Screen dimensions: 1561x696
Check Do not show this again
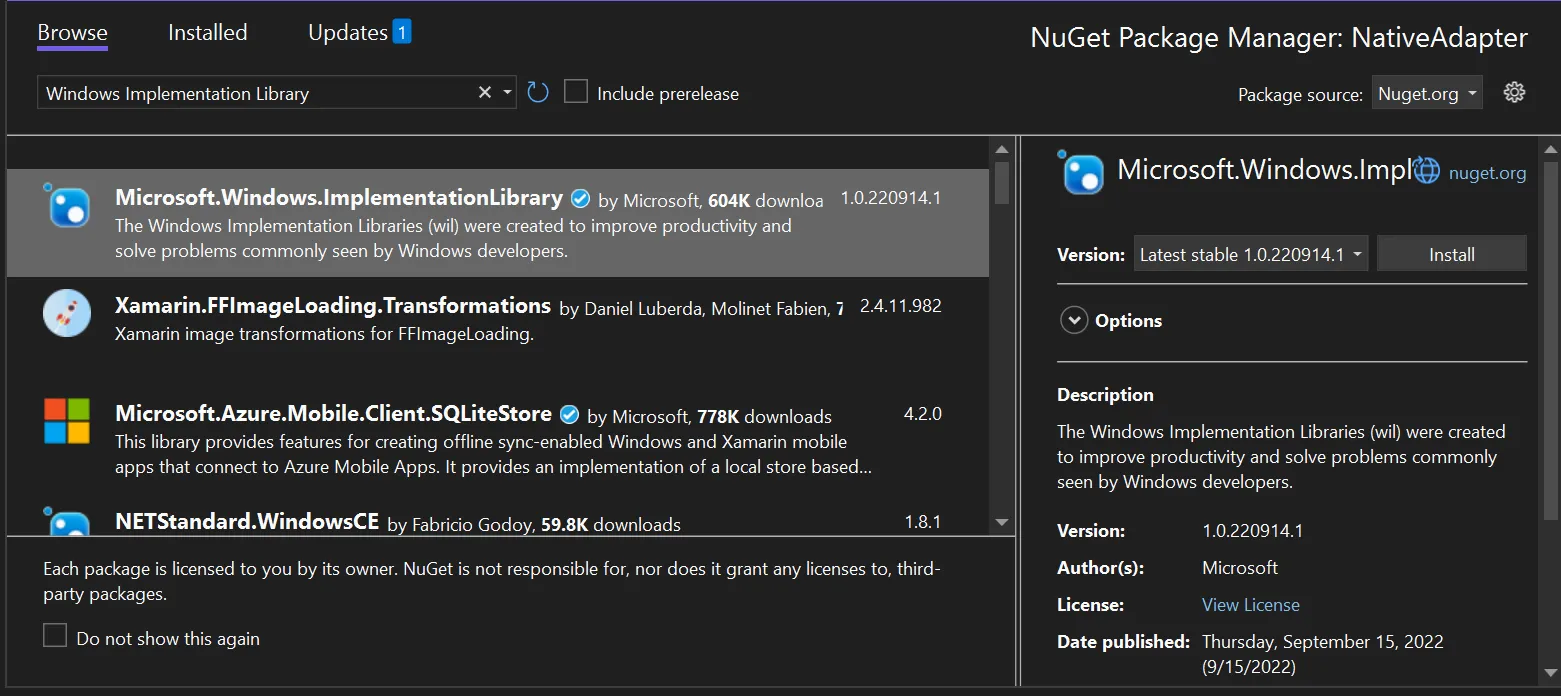[x=55, y=635]
